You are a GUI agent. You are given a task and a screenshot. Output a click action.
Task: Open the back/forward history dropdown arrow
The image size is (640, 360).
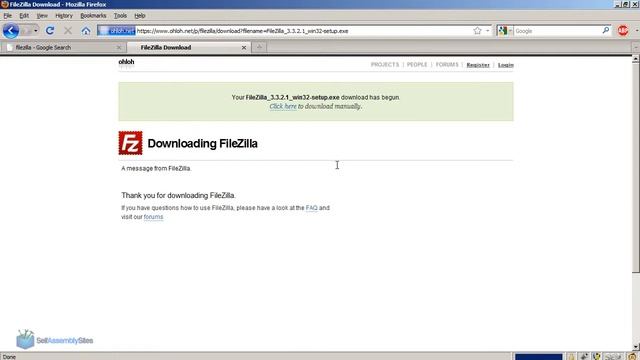(36, 31)
